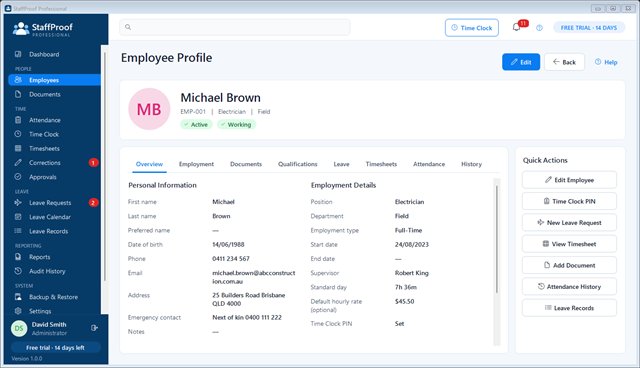This screenshot has width=640, height=368.
Task: Click the email michael.brown@abcconstruction.com.au
Action: tap(253, 277)
